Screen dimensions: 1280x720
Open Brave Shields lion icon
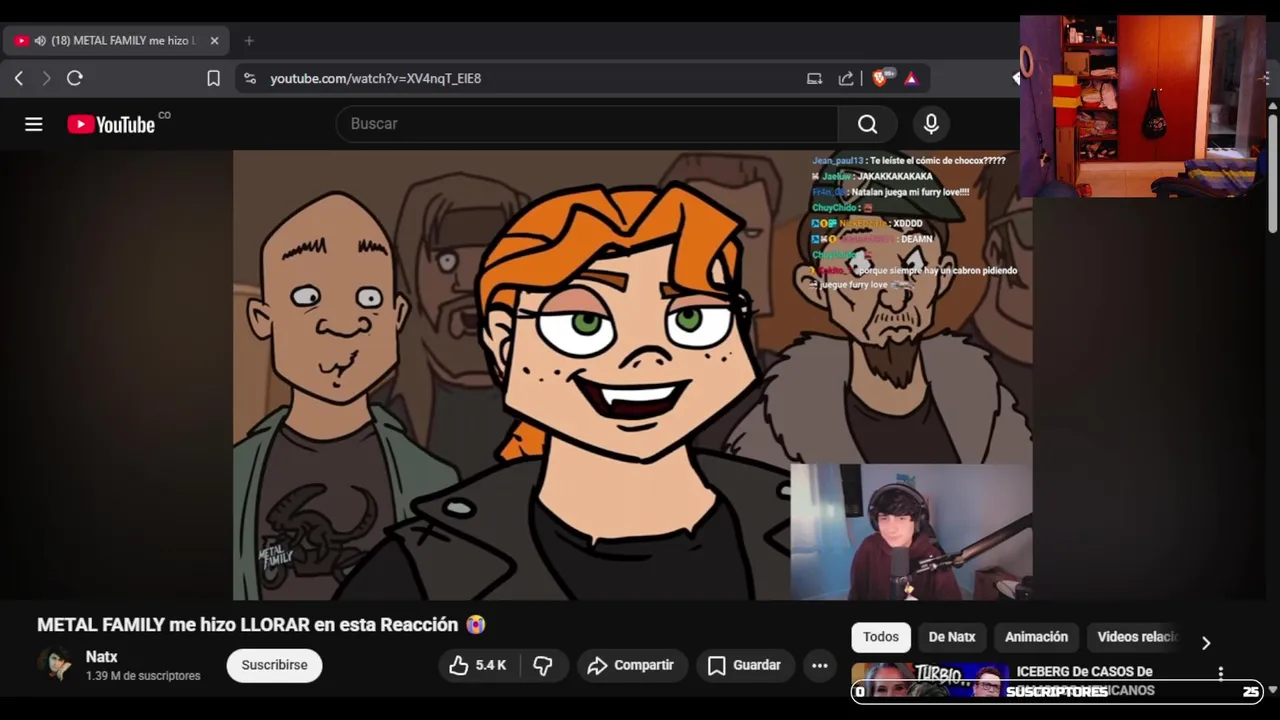[880, 78]
